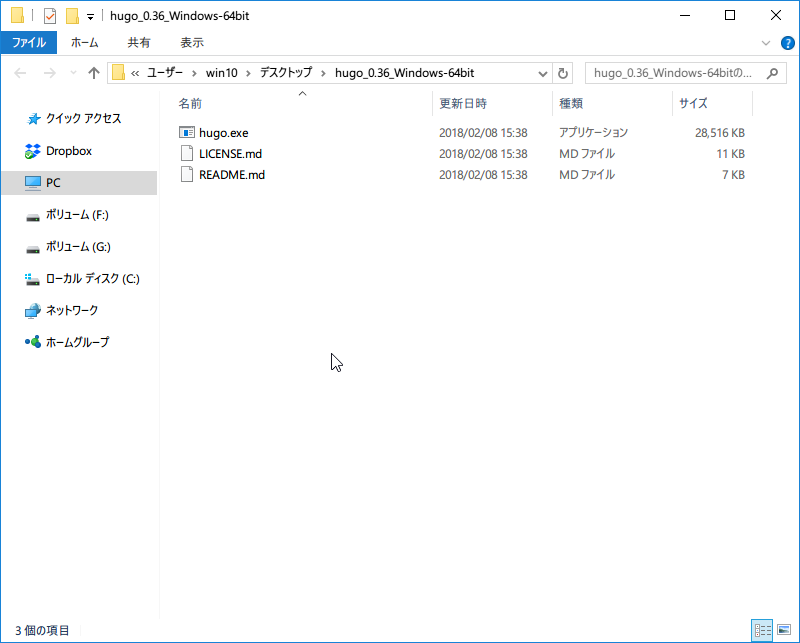Click the ボリューム (G:) drive icon
The height and width of the screenshot is (643, 800).
[33, 249]
